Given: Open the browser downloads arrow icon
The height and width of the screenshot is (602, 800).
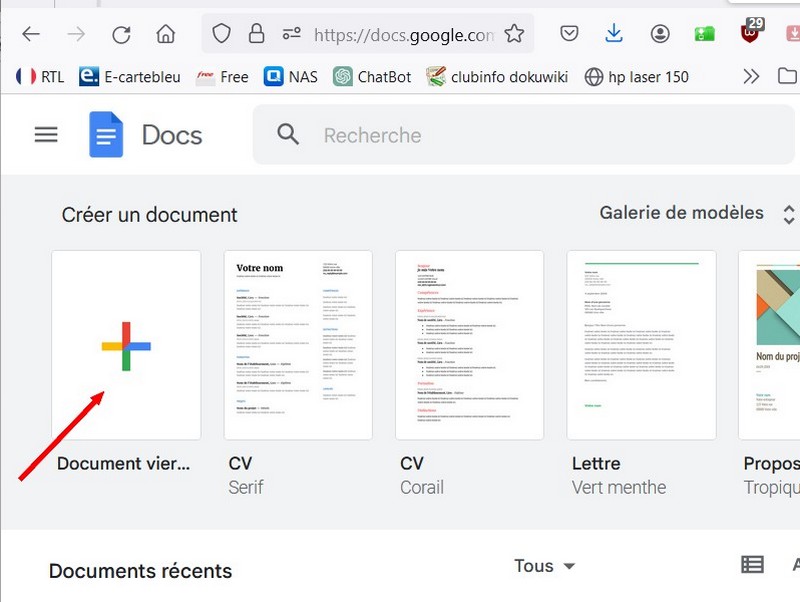Looking at the screenshot, I should coord(614,34).
